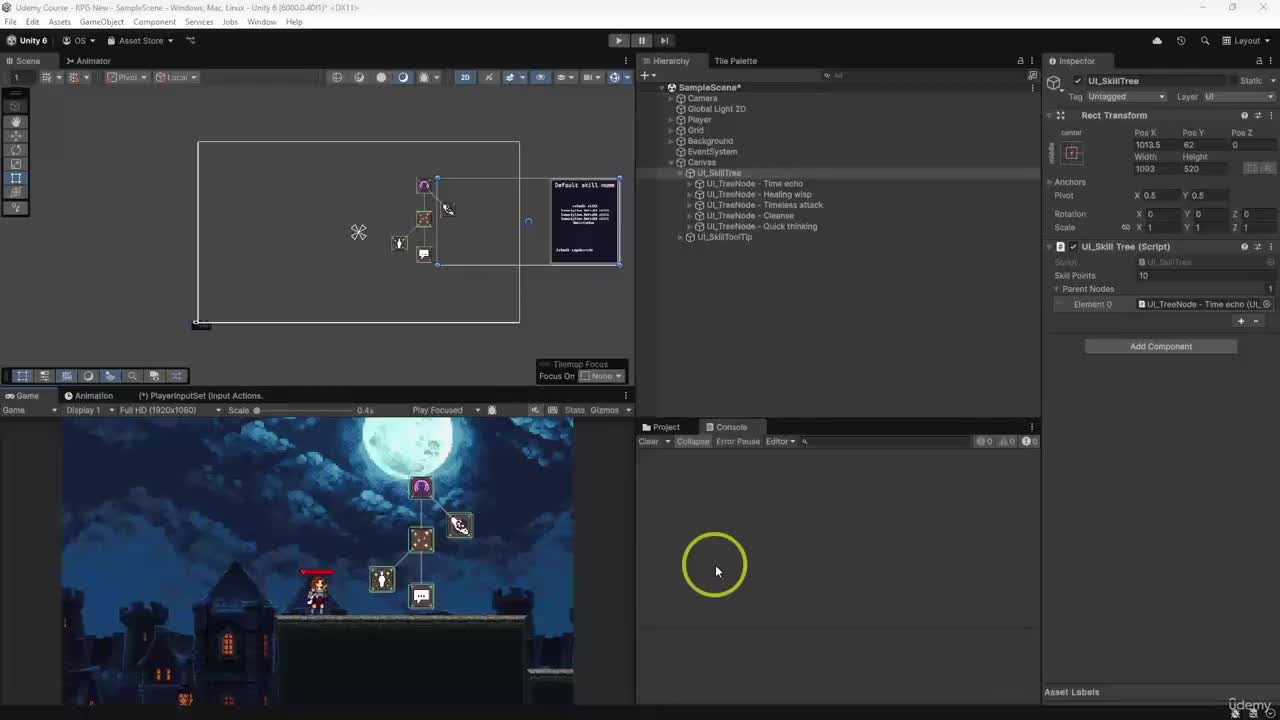The width and height of the screenshot is (1280, 720).
Task: Open the Play Focused dropdown
Action: coord(446,410)
